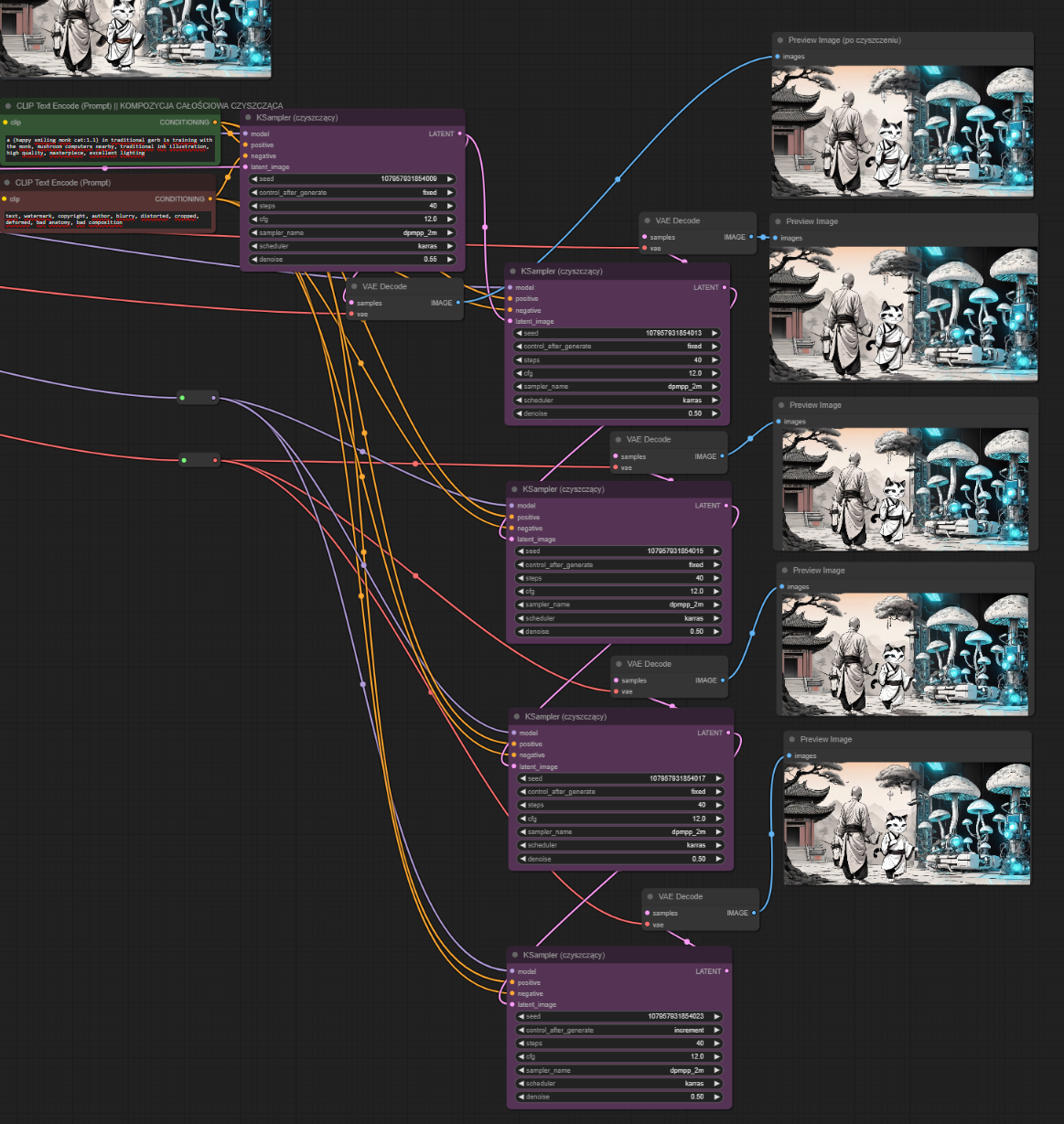Click the positive prompt text about happy smiling monk cat

tap(109, 146)
